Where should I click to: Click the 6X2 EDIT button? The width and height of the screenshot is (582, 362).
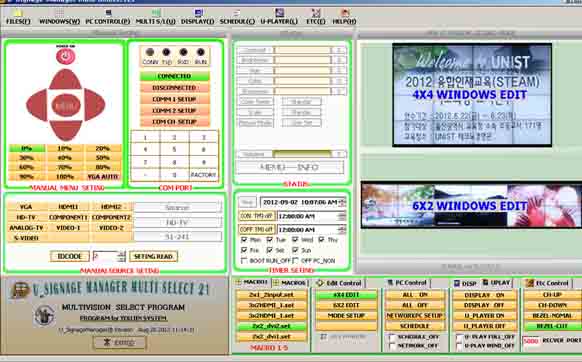[346, 305]
